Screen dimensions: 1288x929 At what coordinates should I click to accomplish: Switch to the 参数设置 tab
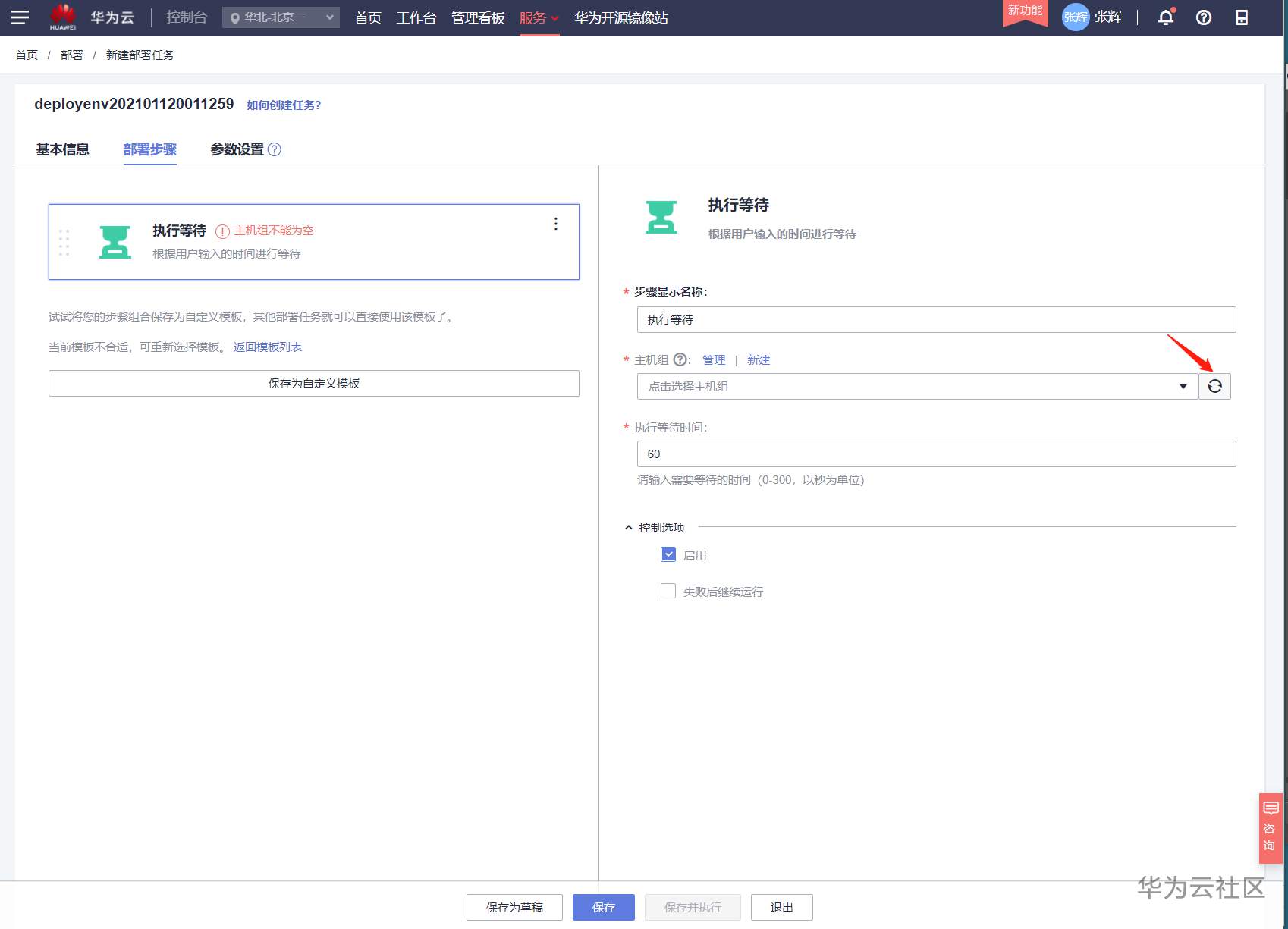point(237,149)
